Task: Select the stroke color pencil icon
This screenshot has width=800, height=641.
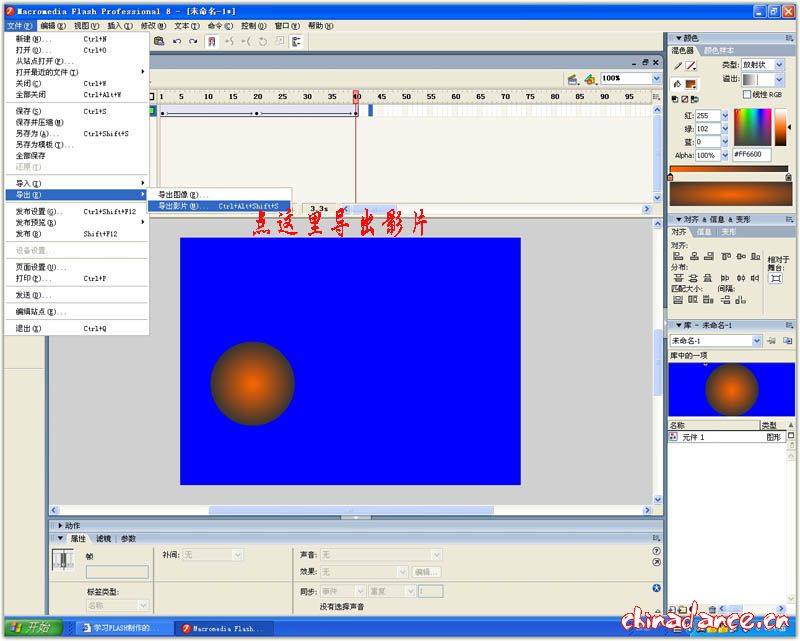Action: click(x=678, y=66)
